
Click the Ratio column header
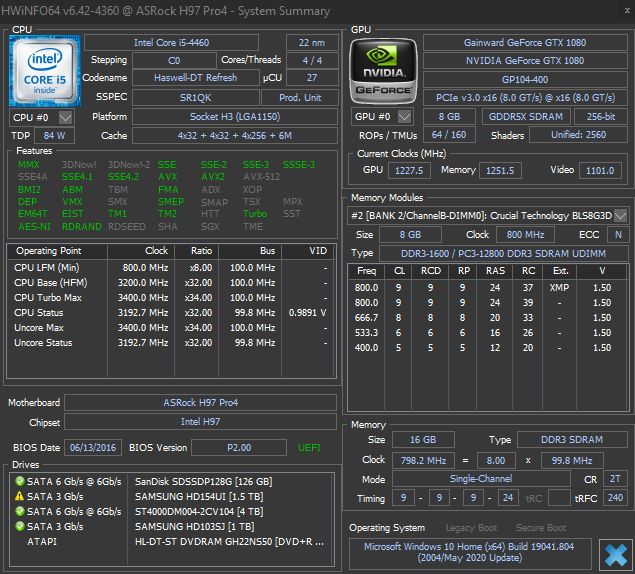tap(196, 251)
